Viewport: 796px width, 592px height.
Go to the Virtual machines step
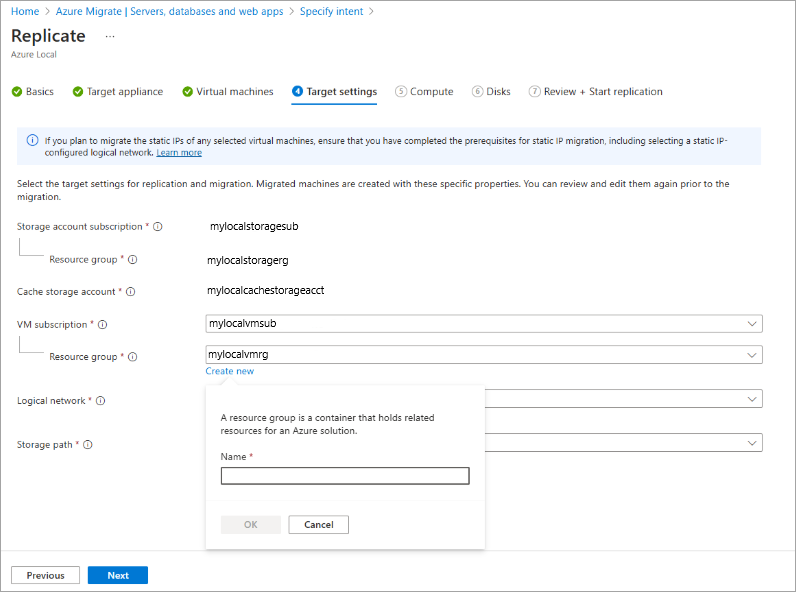(x=228, y=92)
